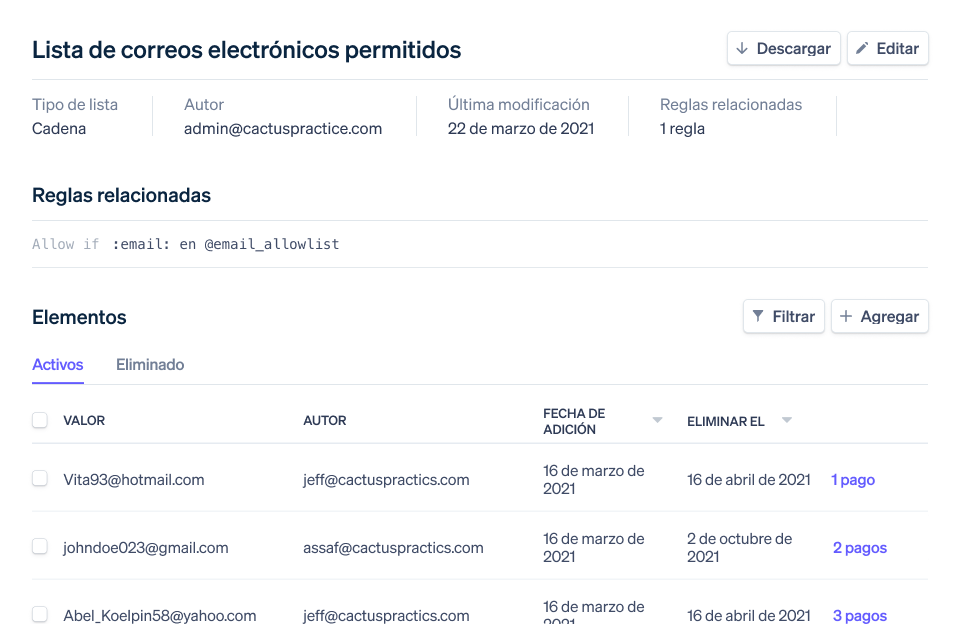Viewport: 960px width, 624px height.
Task: Click the Cadena list type value
Action: coord(59,129)
